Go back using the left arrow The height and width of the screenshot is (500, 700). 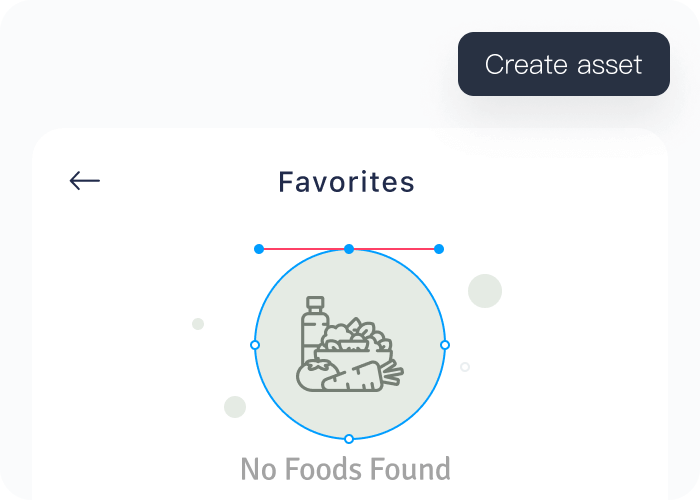coord(85,180)
